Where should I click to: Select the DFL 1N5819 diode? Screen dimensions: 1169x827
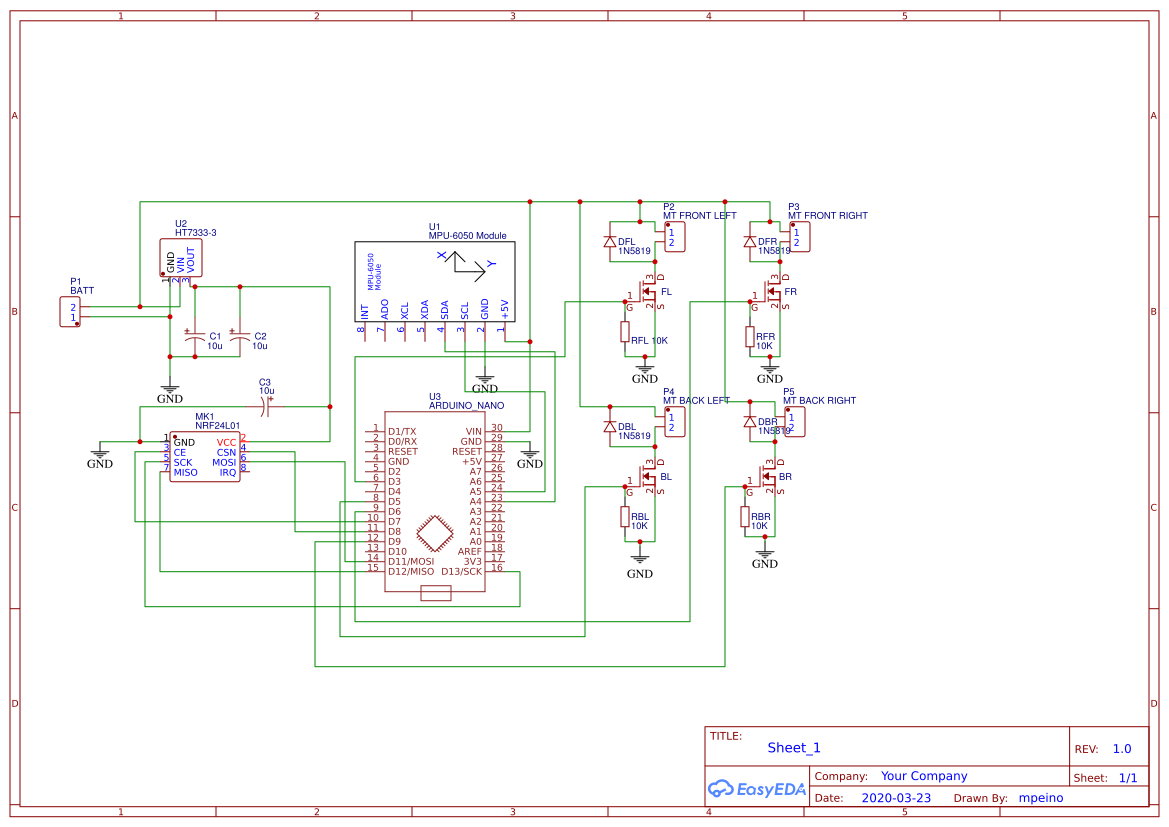610,242
